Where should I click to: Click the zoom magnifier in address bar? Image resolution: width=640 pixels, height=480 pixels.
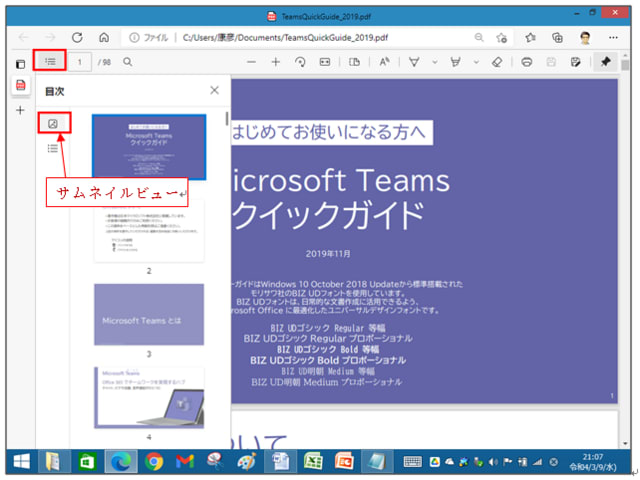tap(479, 38)
